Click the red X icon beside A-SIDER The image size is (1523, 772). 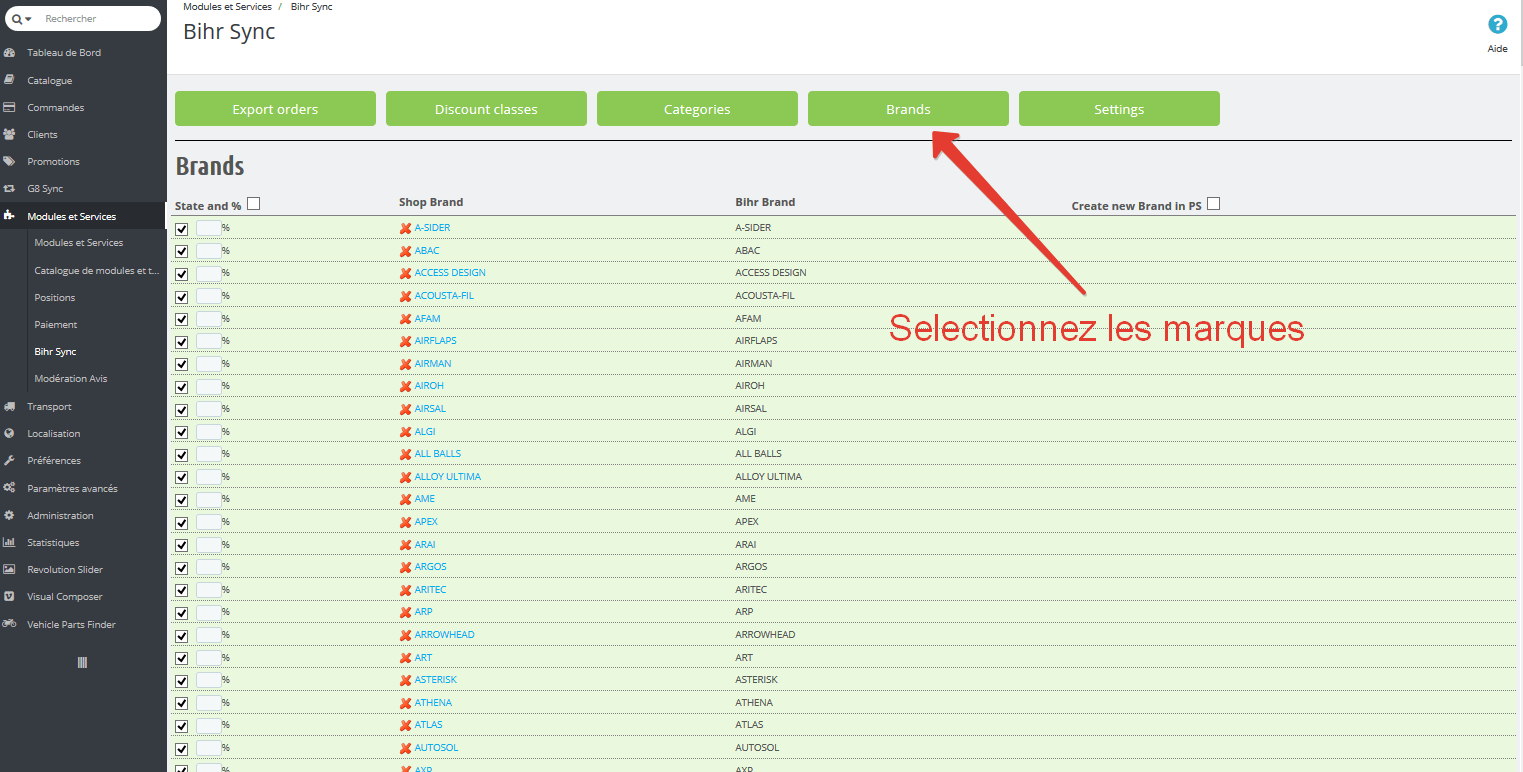pyautogui.click(x=405, y=228)
